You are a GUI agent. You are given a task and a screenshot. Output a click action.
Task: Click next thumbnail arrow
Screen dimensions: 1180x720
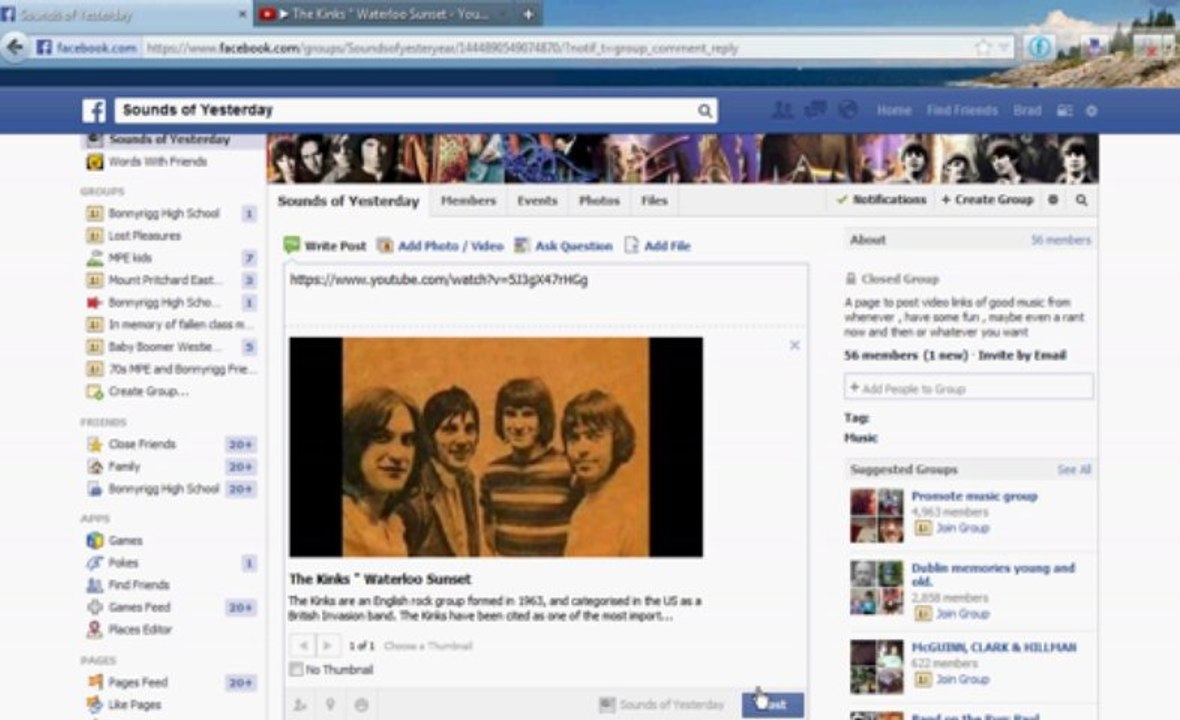(327, 646)
